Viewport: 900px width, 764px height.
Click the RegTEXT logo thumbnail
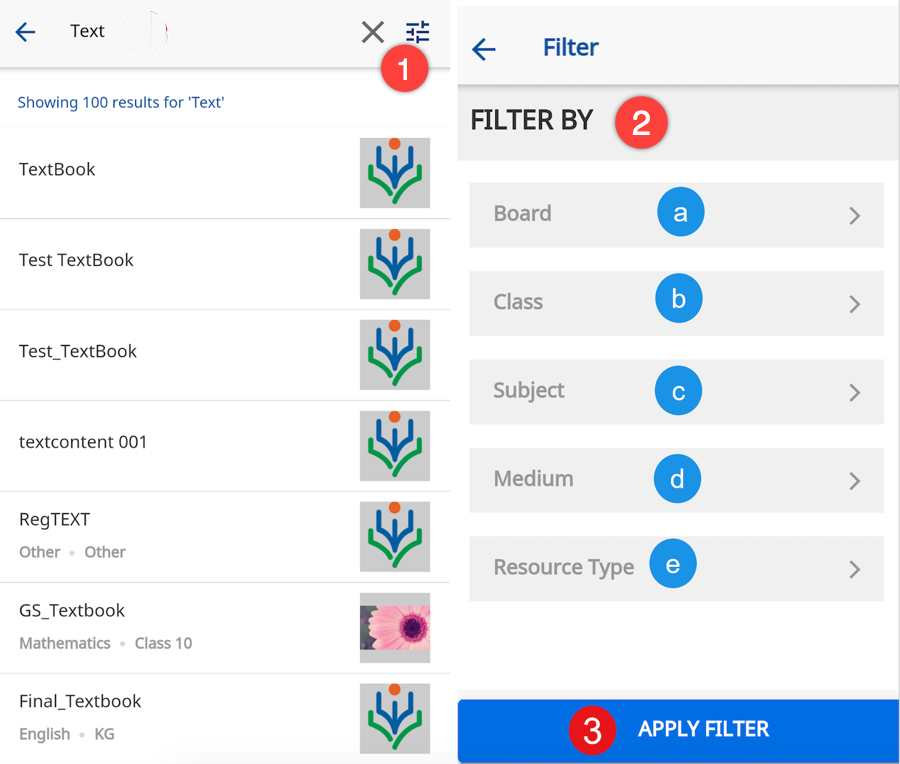[x=395, y=537]
